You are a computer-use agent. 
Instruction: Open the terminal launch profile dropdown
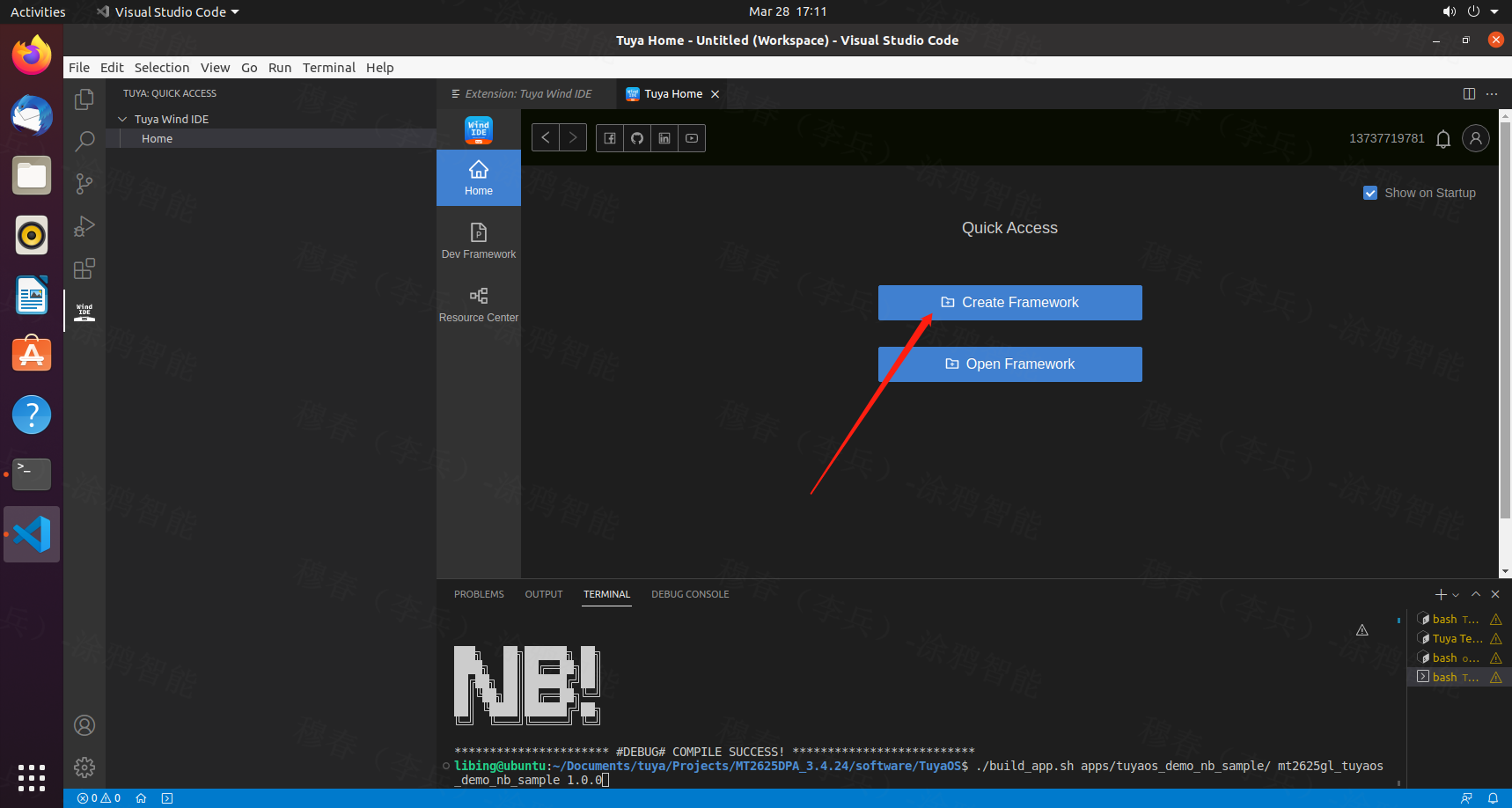coord(1456,596)
